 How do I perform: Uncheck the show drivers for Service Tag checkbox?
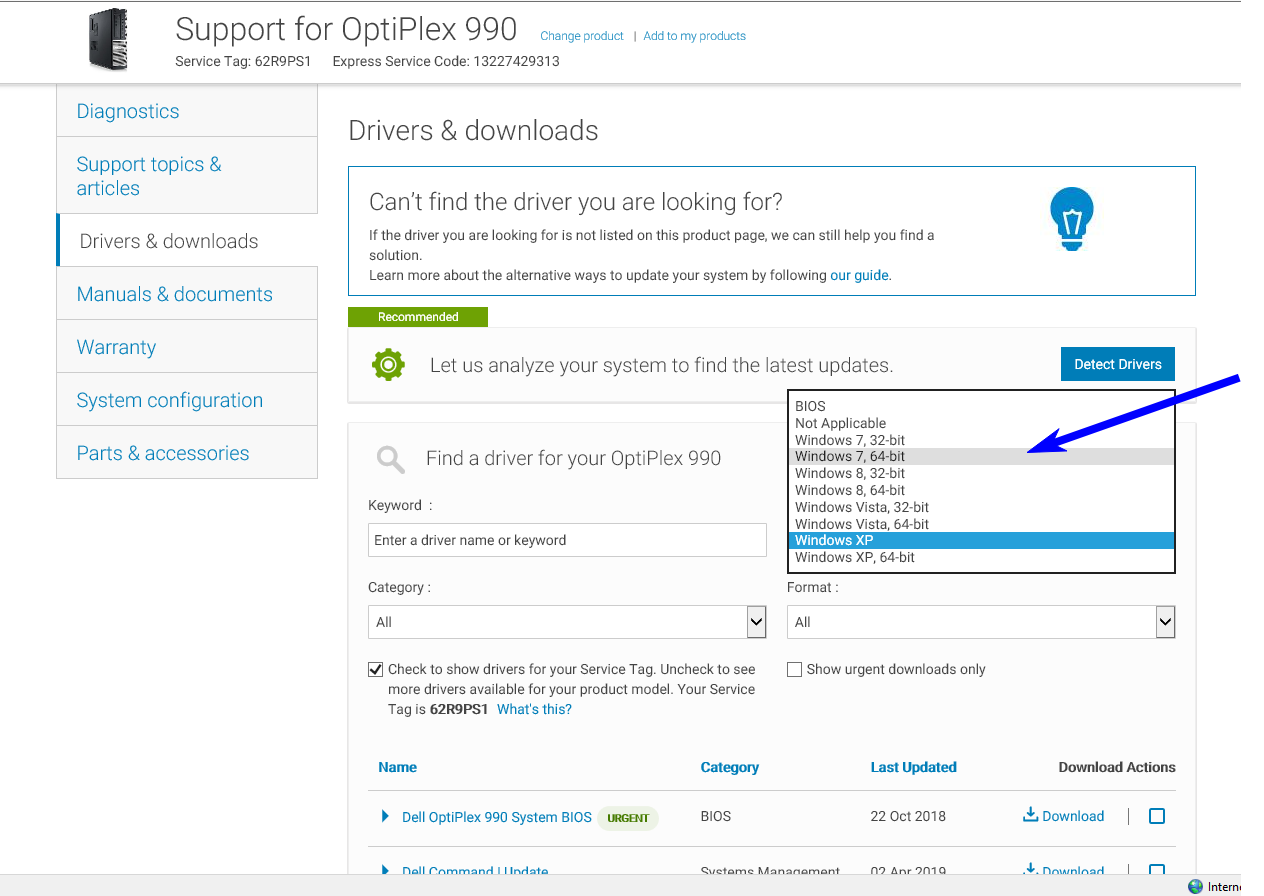pos(376,670)
